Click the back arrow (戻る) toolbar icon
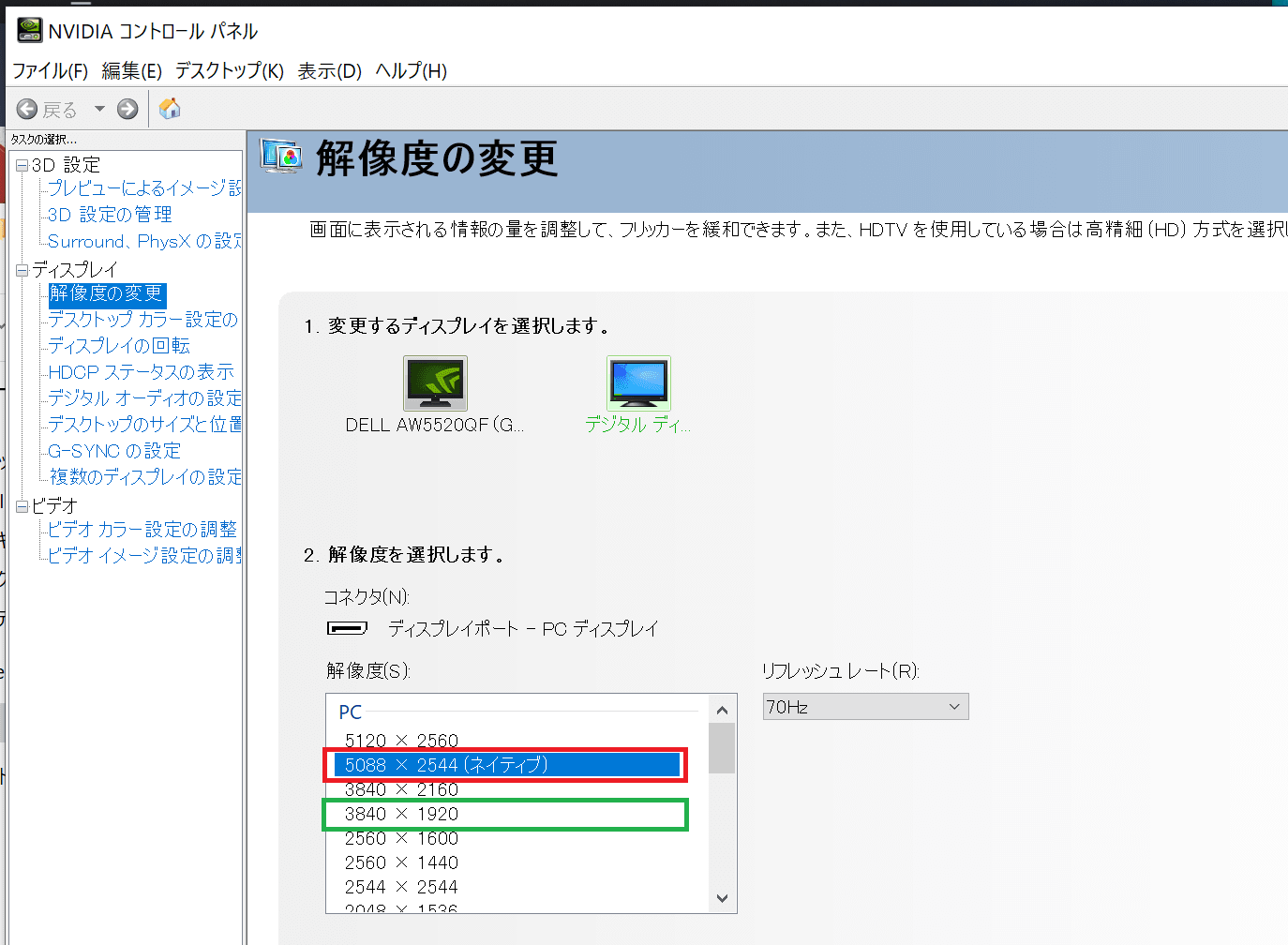This screenshot has height=945, width=1288. 27,110
